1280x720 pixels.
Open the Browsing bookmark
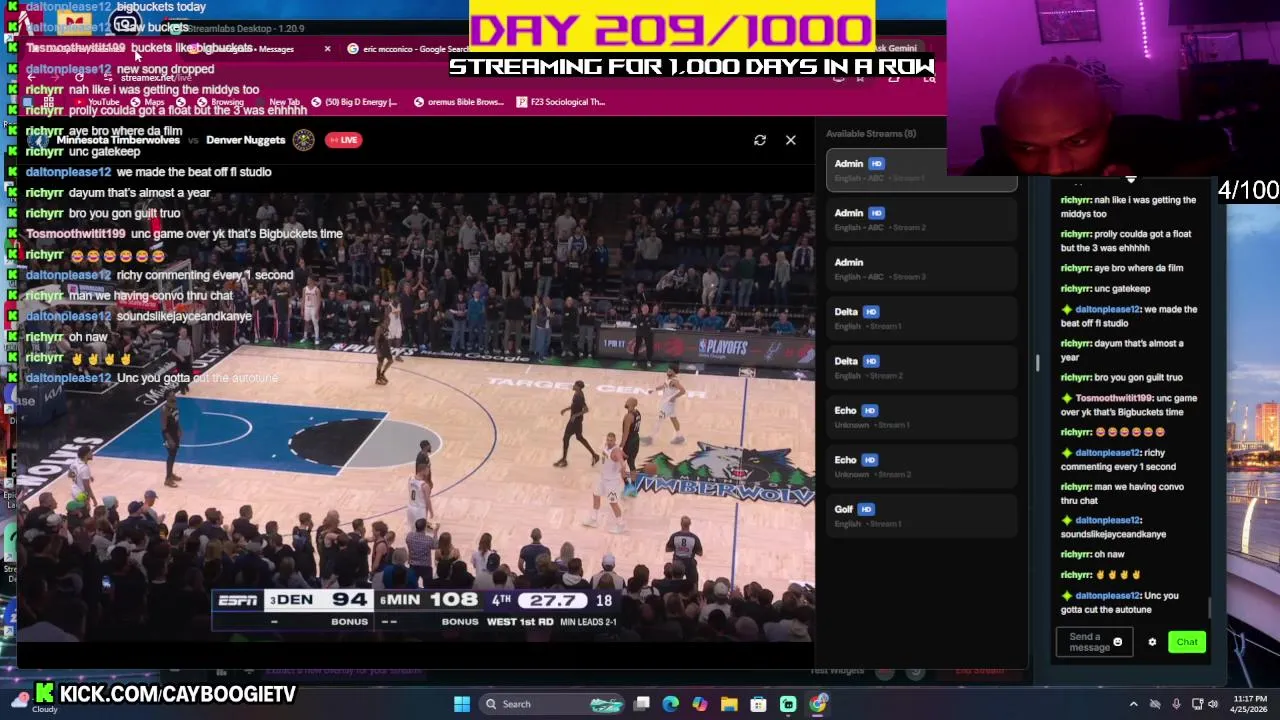(219, 102)
